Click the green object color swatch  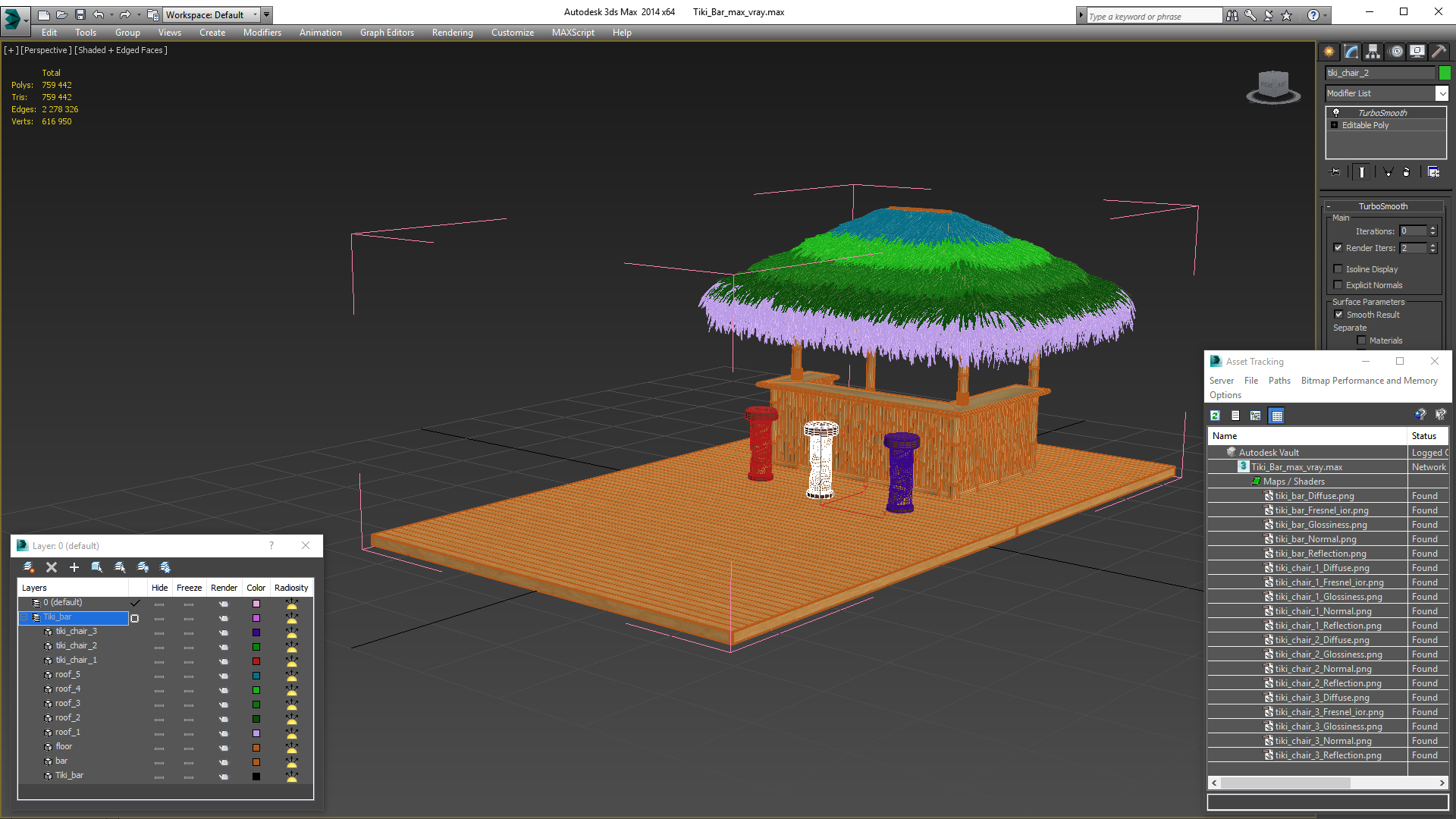coord(1445,73)
